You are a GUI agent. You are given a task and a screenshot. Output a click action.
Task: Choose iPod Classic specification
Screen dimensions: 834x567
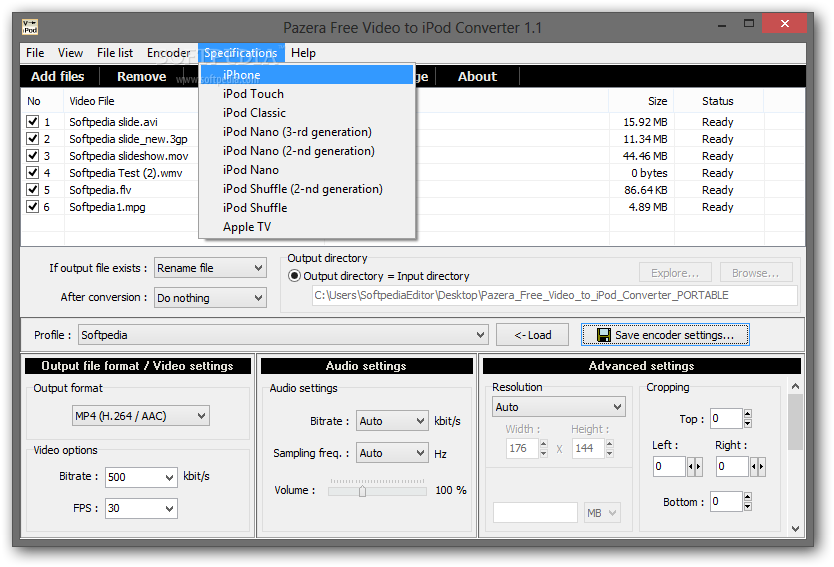click(x=307, y=113)
